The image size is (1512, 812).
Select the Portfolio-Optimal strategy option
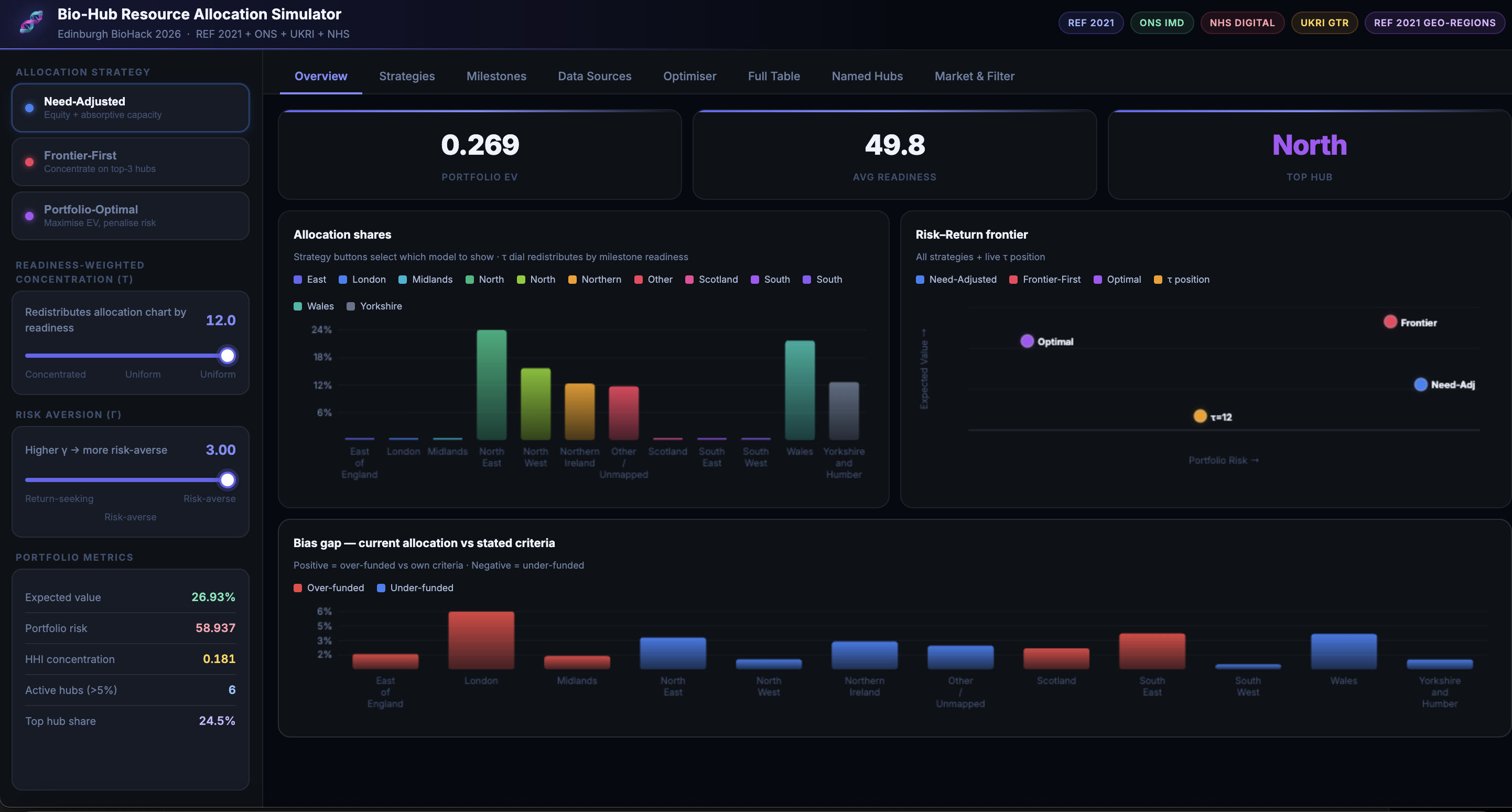point(131,216)
